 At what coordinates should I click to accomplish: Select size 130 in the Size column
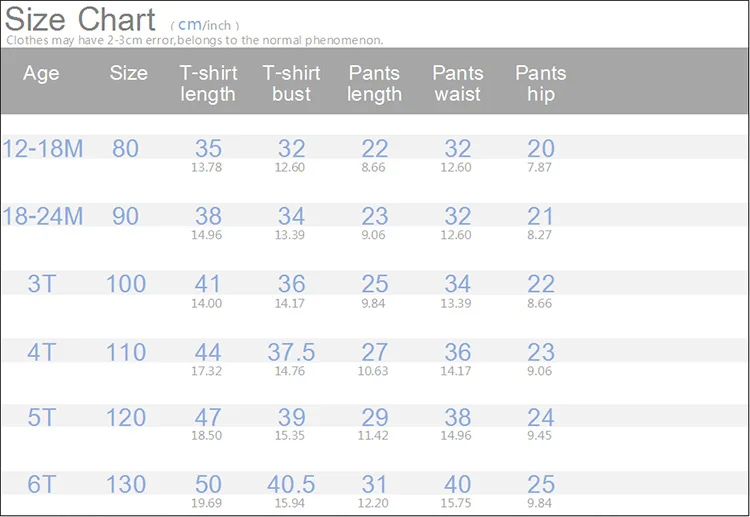coord(126,485)
